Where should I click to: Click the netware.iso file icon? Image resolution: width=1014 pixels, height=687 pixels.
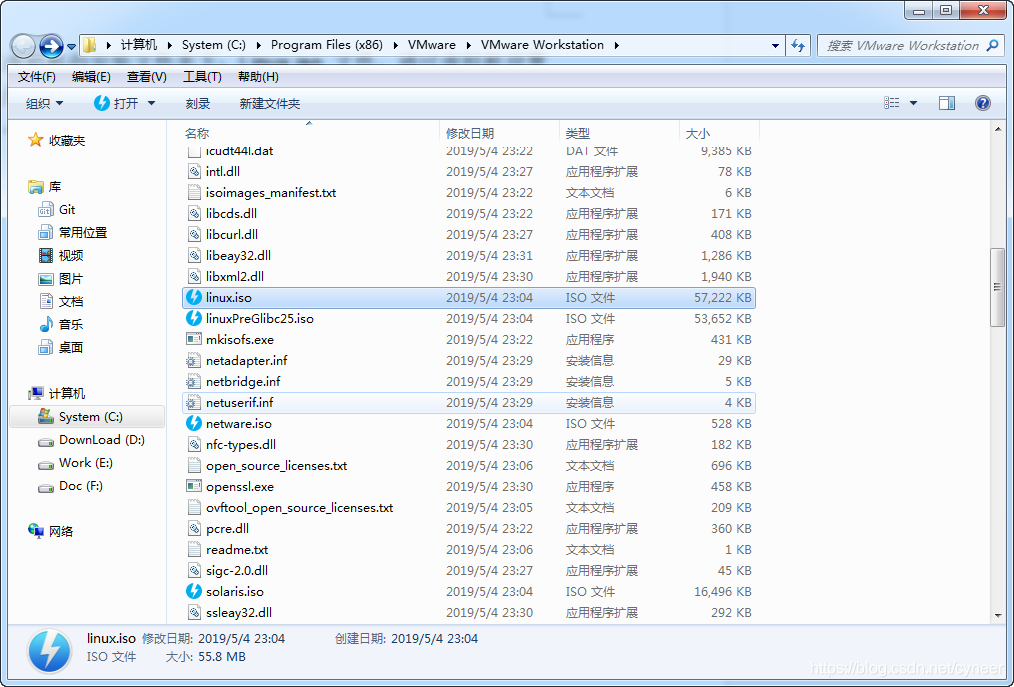[x=193, y=424]
